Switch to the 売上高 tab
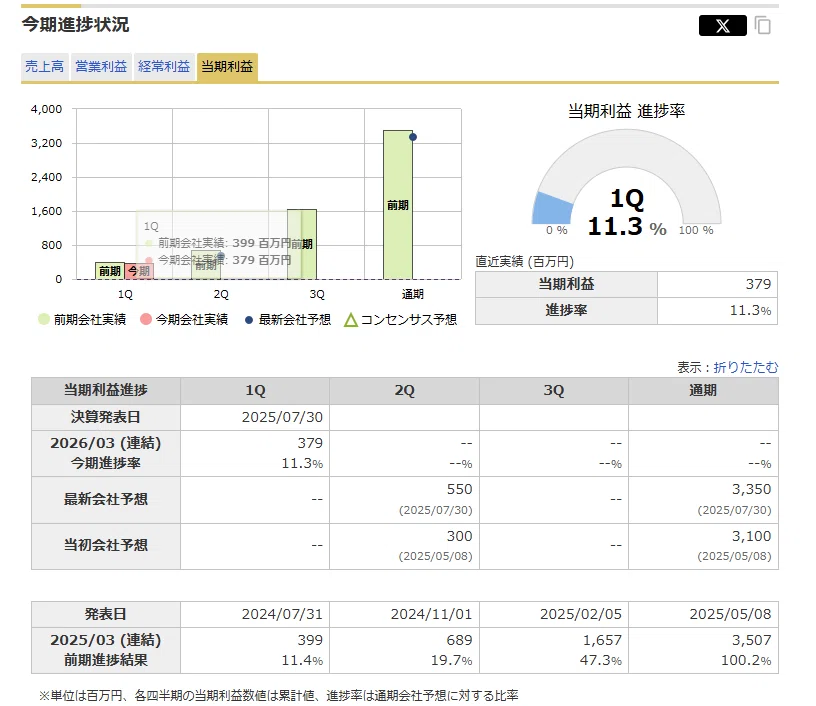 (x=45, y=67)
